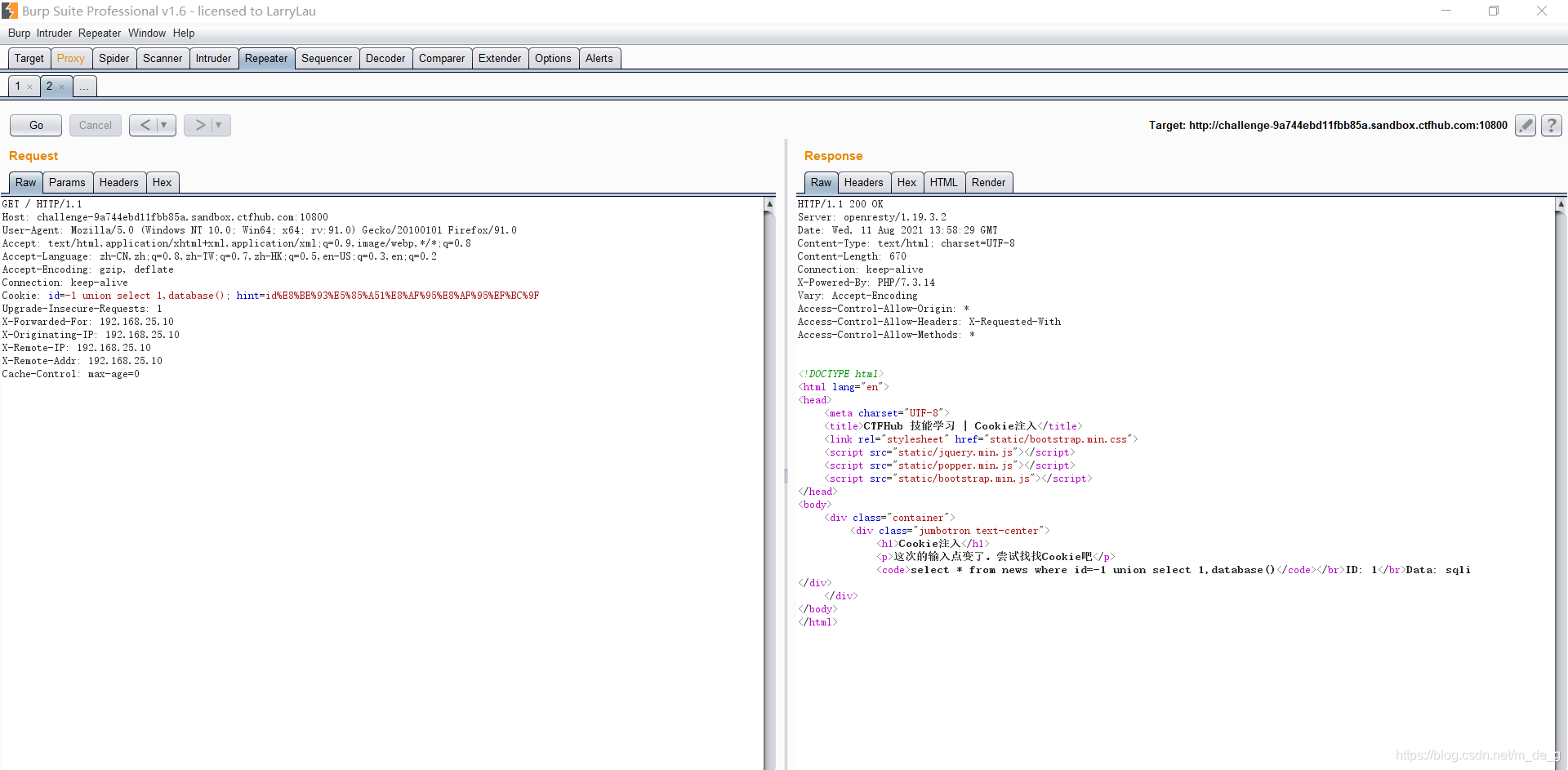This screenshot has width=1568, height=770.
Task: Select the Response HTML tab
Action: (944, 182)
